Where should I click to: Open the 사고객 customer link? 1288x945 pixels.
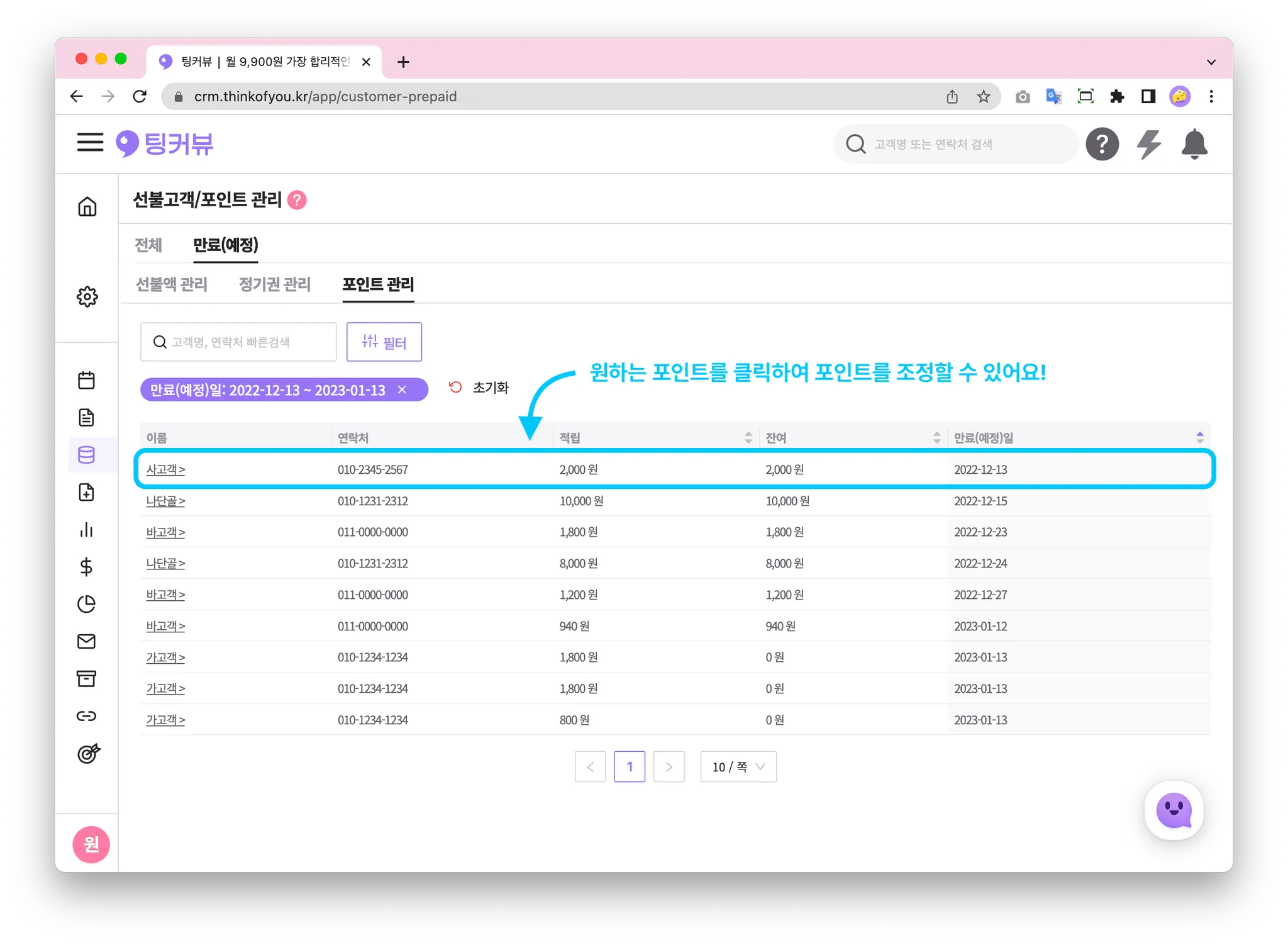pyautogui.click(x=165, y=470)
